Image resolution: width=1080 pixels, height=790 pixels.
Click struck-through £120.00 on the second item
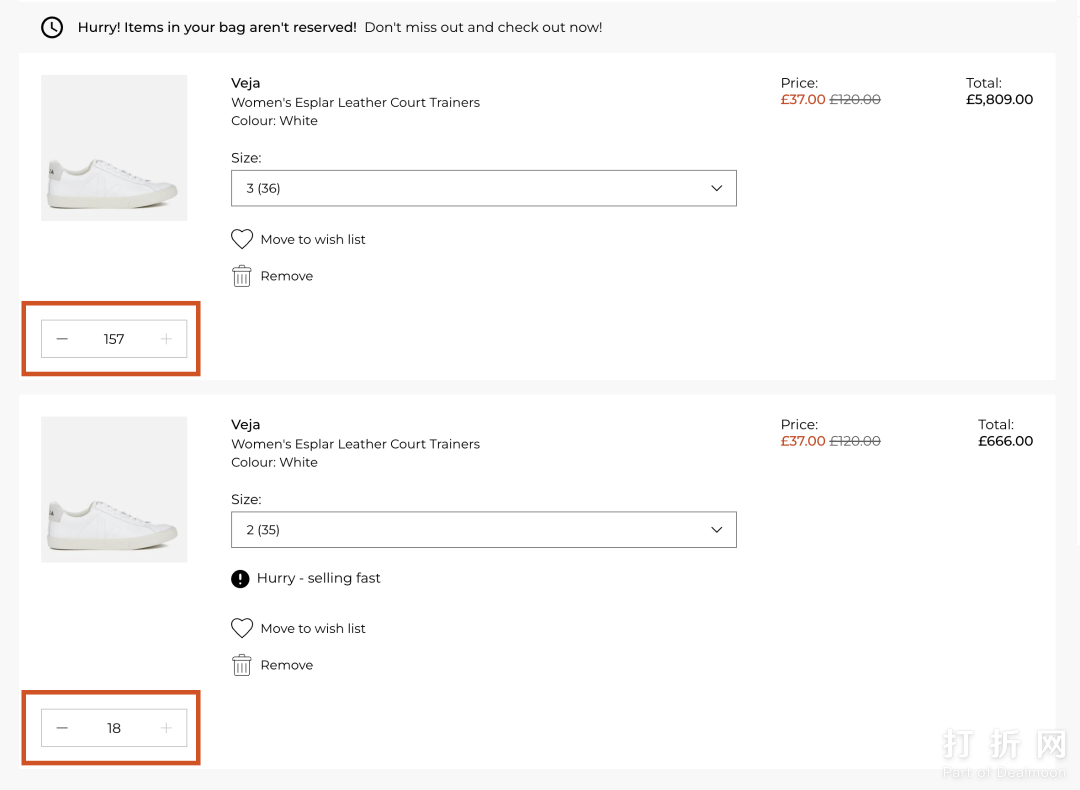[x=855, y=441]
